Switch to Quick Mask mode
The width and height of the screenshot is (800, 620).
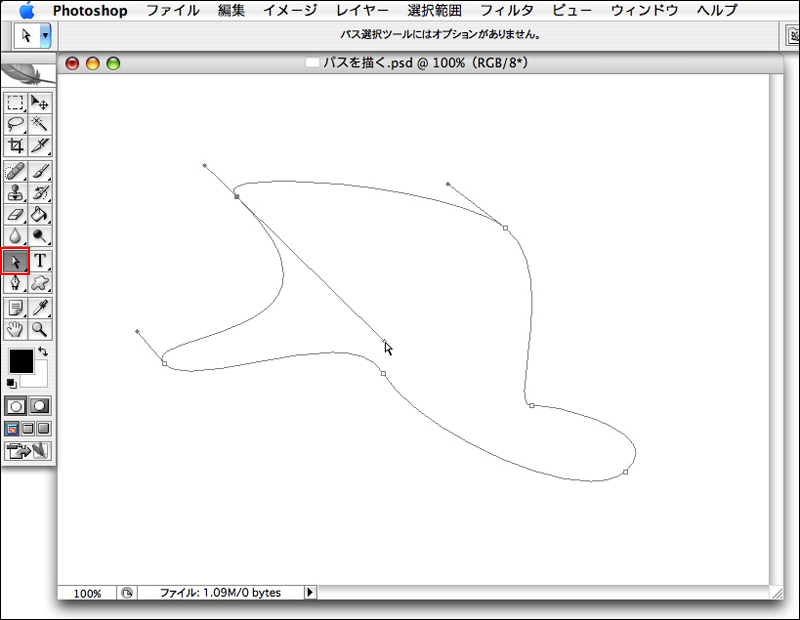click(x=40, y=406)
